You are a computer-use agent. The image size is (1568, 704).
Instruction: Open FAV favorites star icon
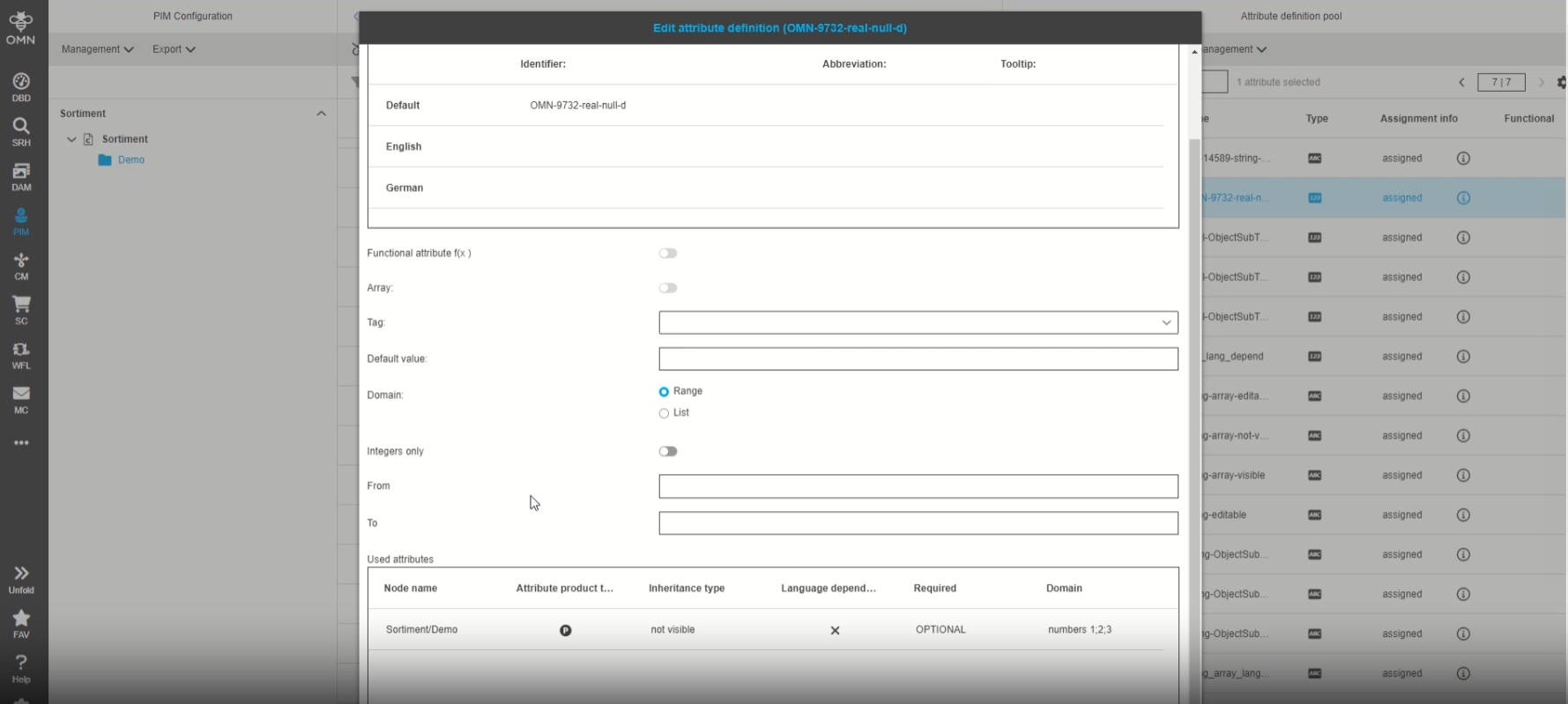(21, 623)
